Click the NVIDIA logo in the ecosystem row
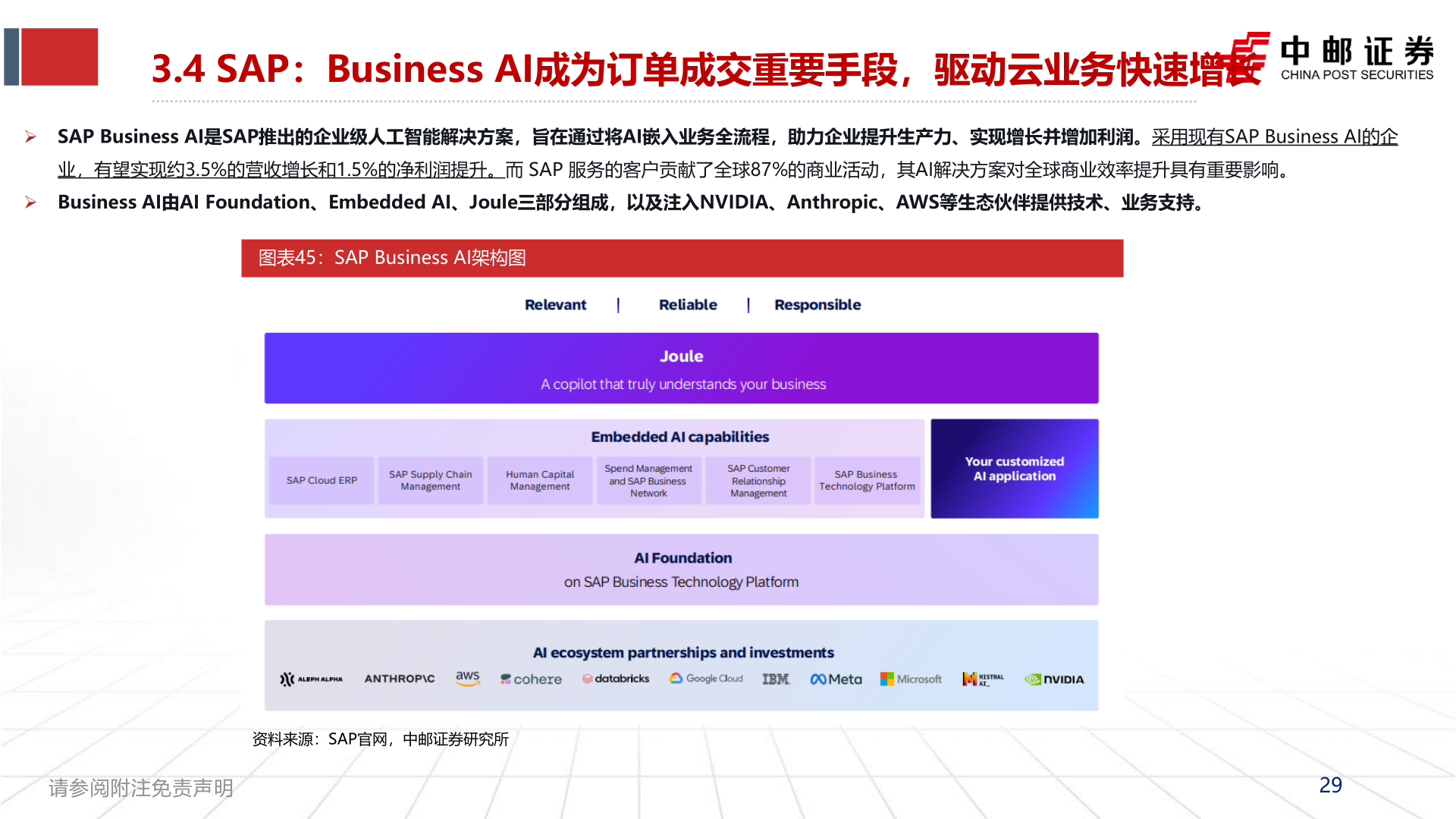This screenshot has height=819, width=1456. click(x=1054, y=679)
